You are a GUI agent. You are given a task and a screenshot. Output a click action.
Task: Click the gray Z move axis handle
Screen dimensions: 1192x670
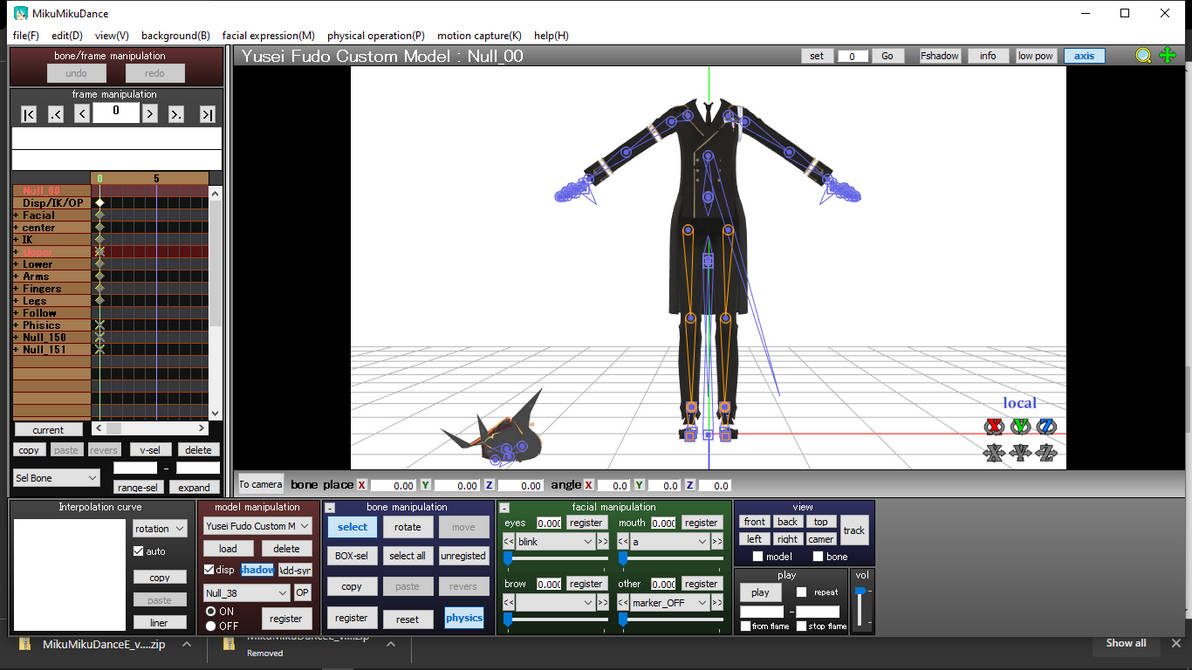pos(1046,453)
